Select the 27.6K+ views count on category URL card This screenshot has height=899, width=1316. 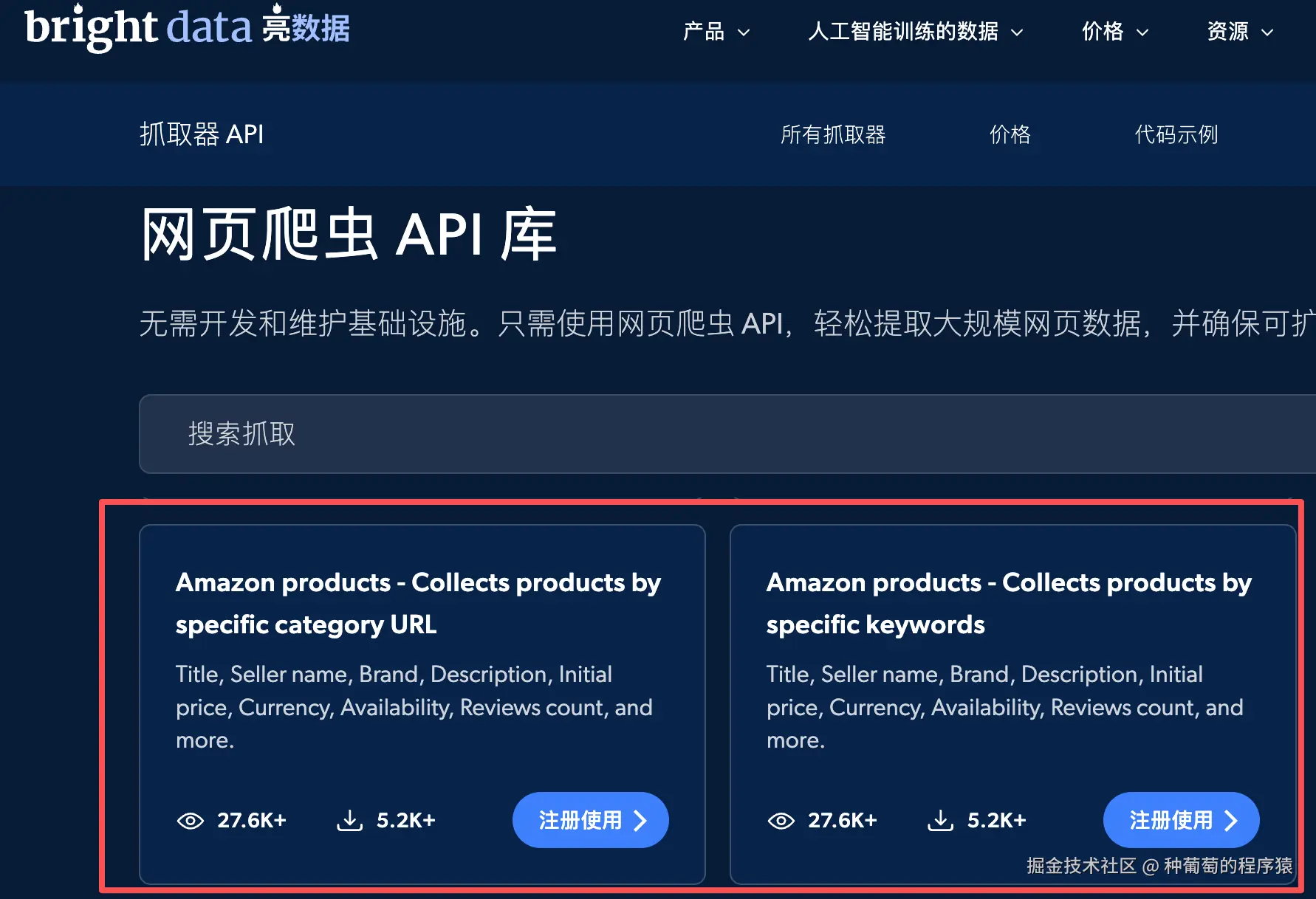pyautogui.click(x=252, y=821)
